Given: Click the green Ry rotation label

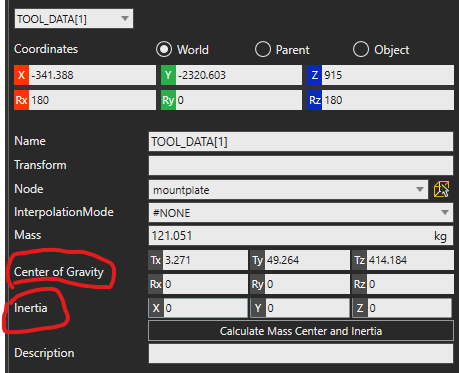Looking at the screenshot, I should click(168, 100).
